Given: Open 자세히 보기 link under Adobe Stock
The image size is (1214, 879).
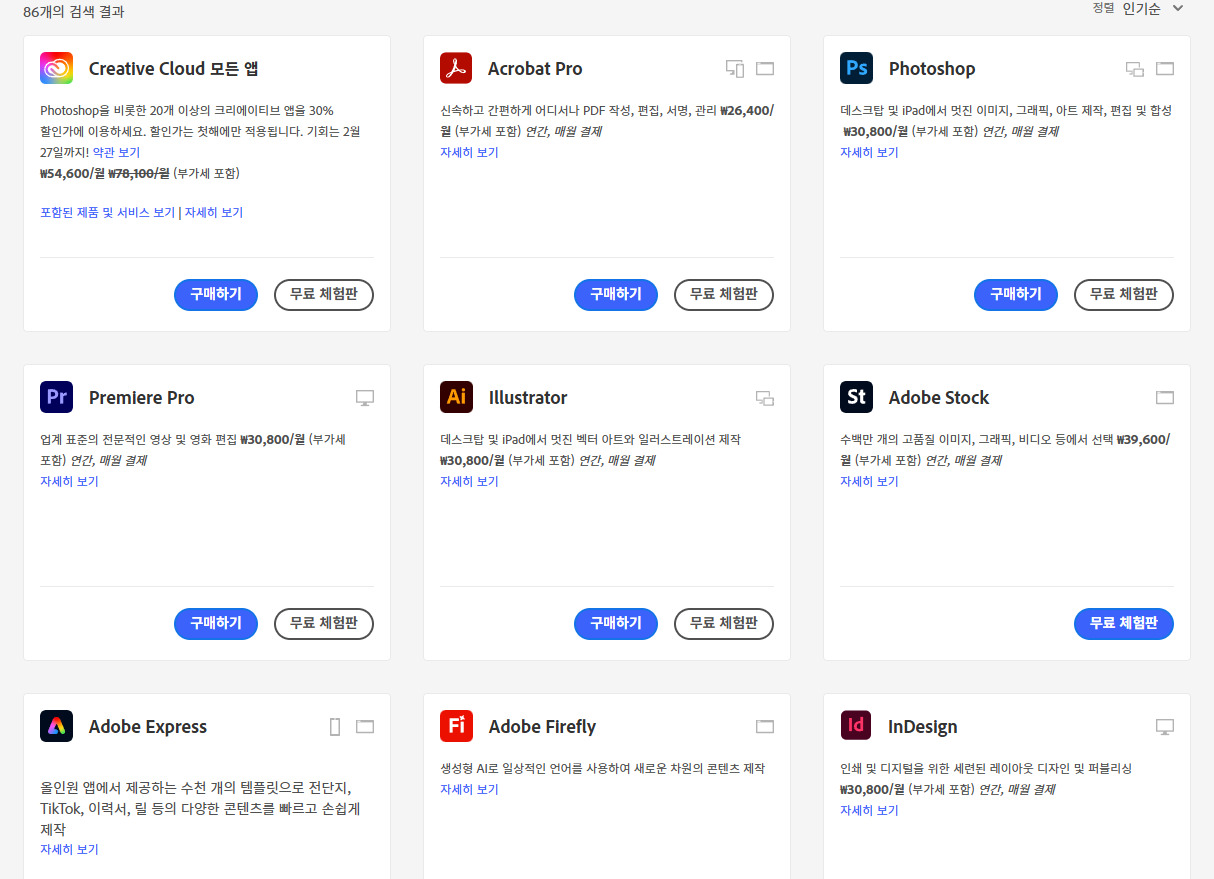Looking at the screenshot, I should (x=869, y=482).
